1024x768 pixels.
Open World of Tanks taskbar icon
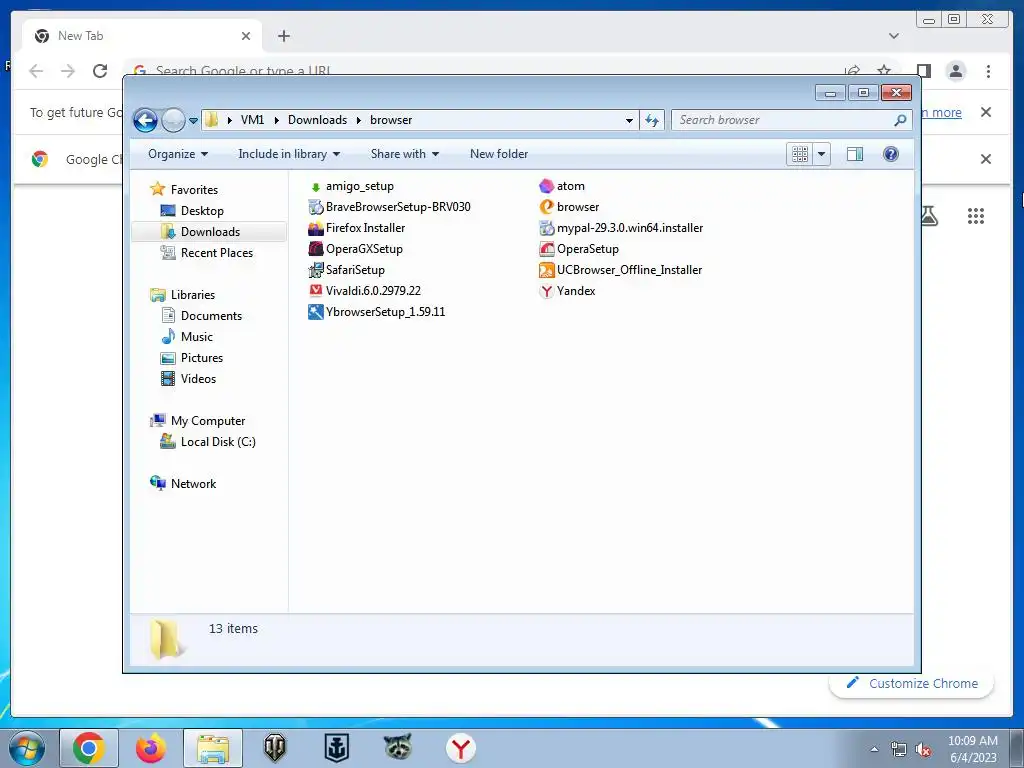click(x=274, y=748)
